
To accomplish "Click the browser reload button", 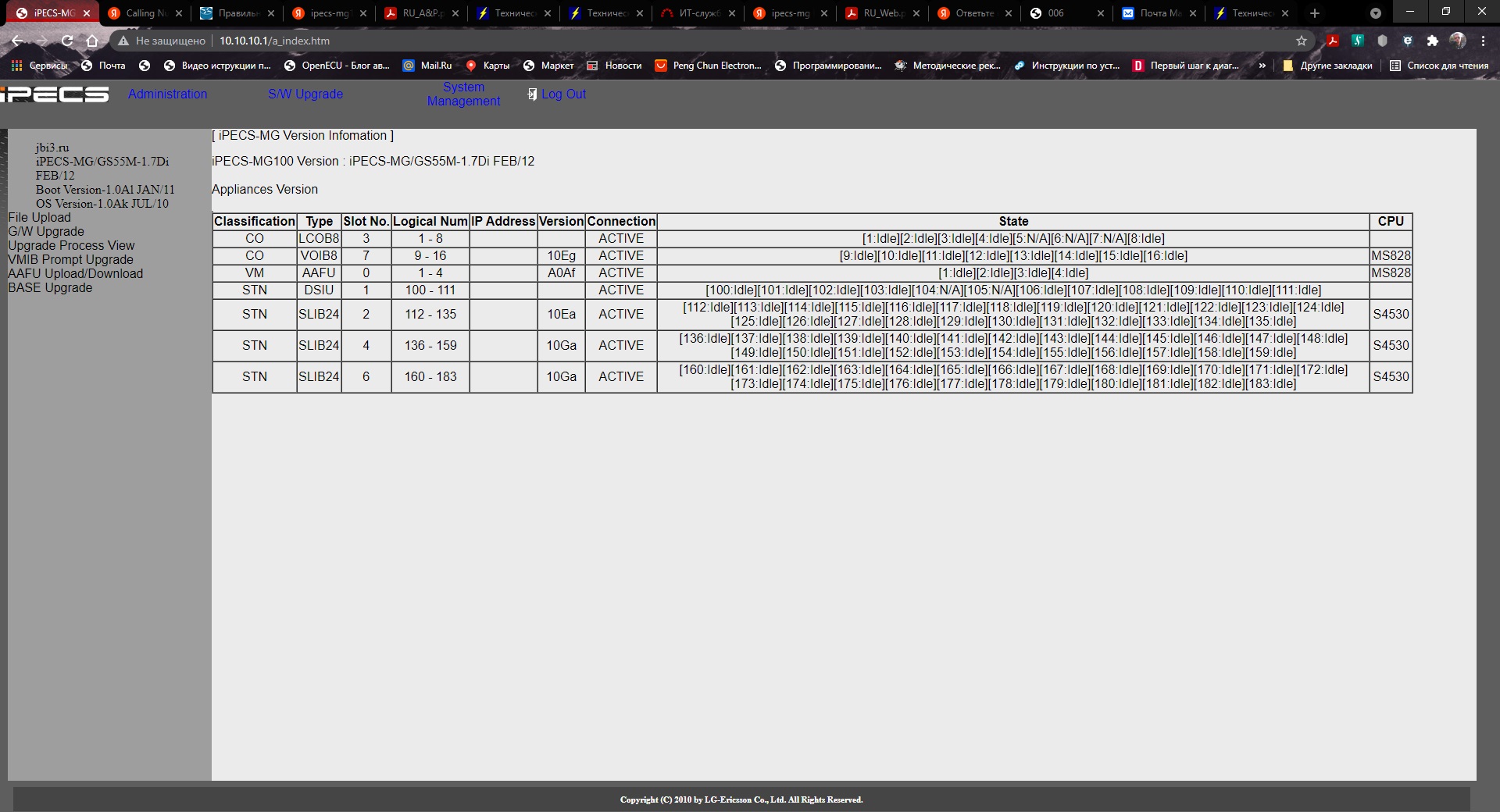I will pos(67,41).
